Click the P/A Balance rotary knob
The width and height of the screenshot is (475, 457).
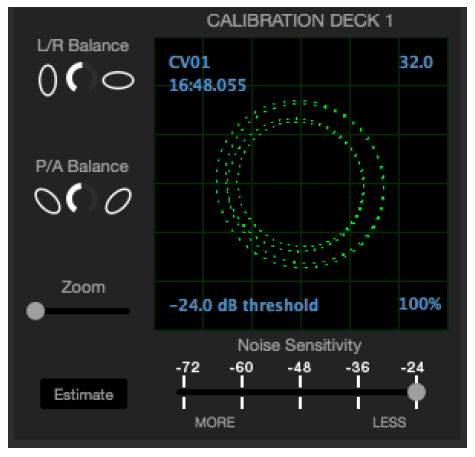[x=81, y=198]
